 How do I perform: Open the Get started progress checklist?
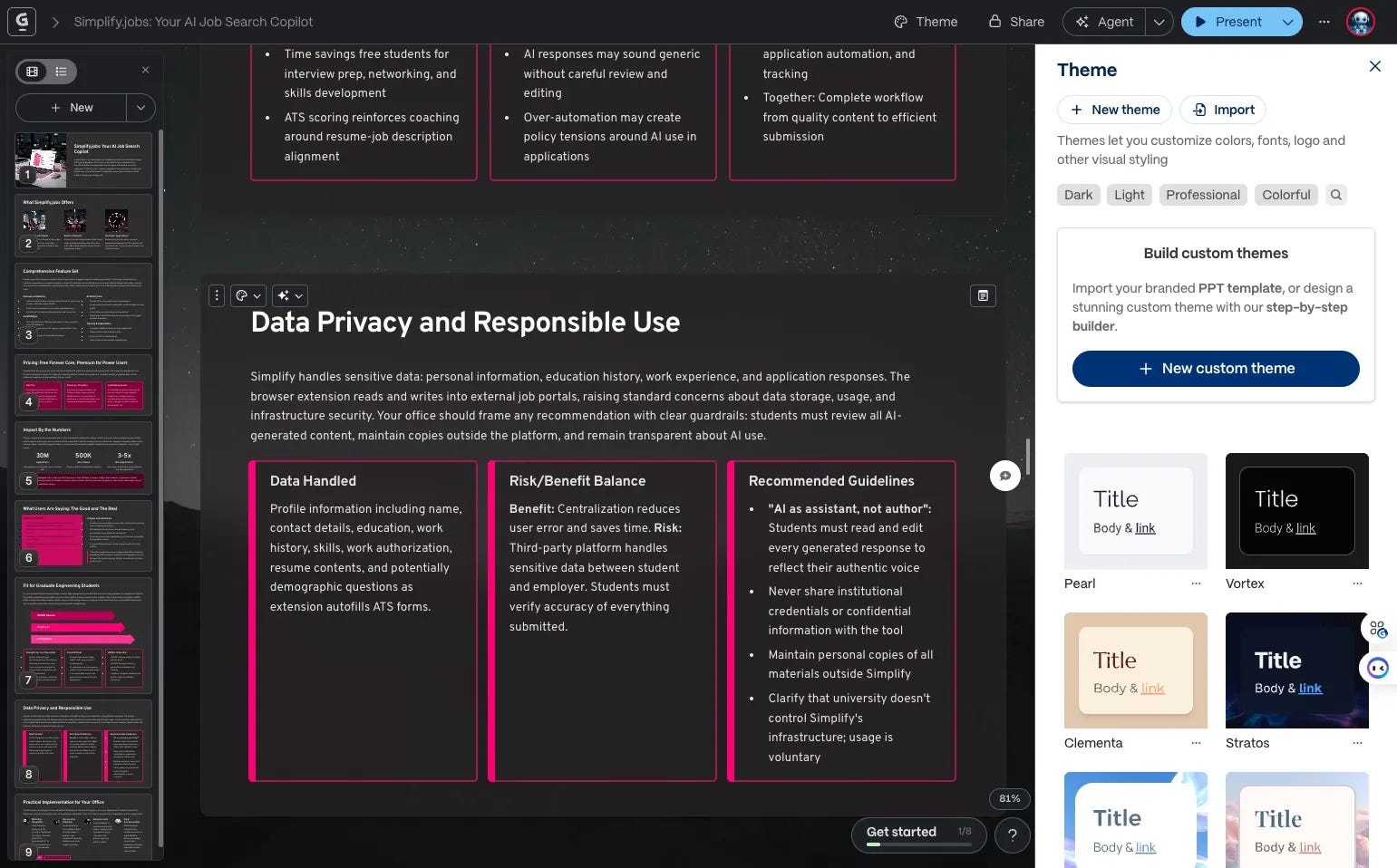[918, 834]
